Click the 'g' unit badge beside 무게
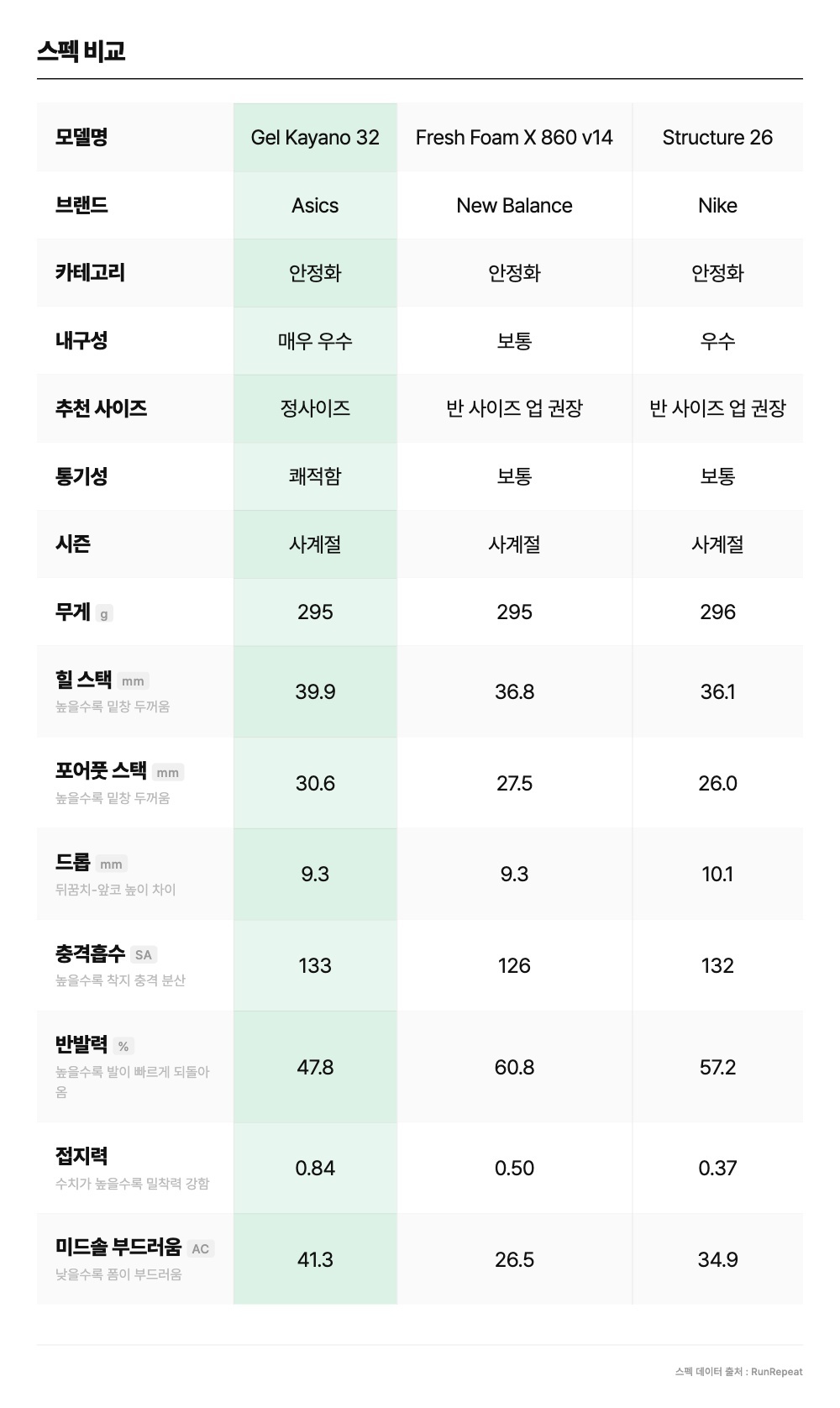 [x=104, y=614]
